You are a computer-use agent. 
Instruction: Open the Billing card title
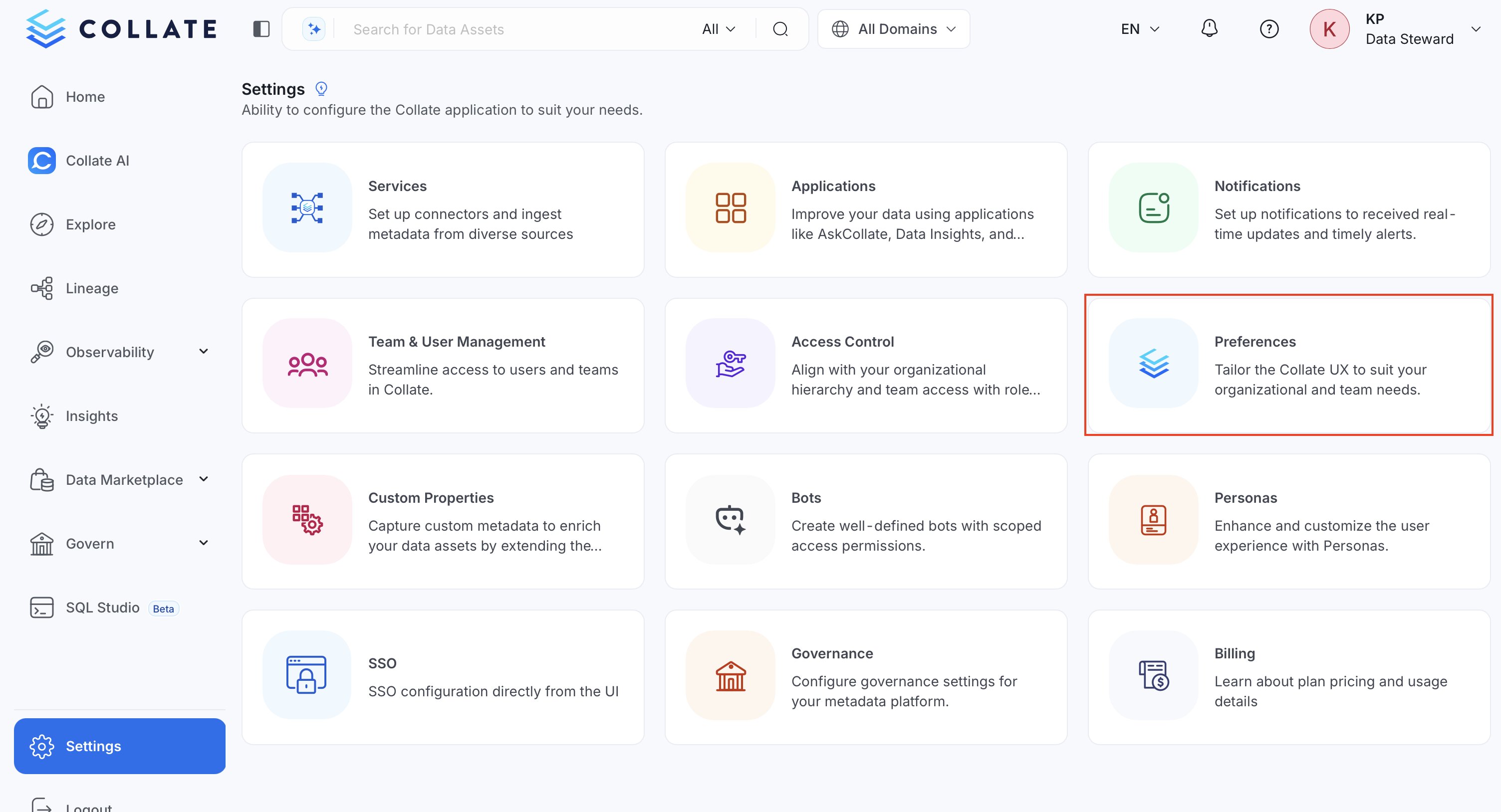pyautogui.click(x=1235, y=653)
